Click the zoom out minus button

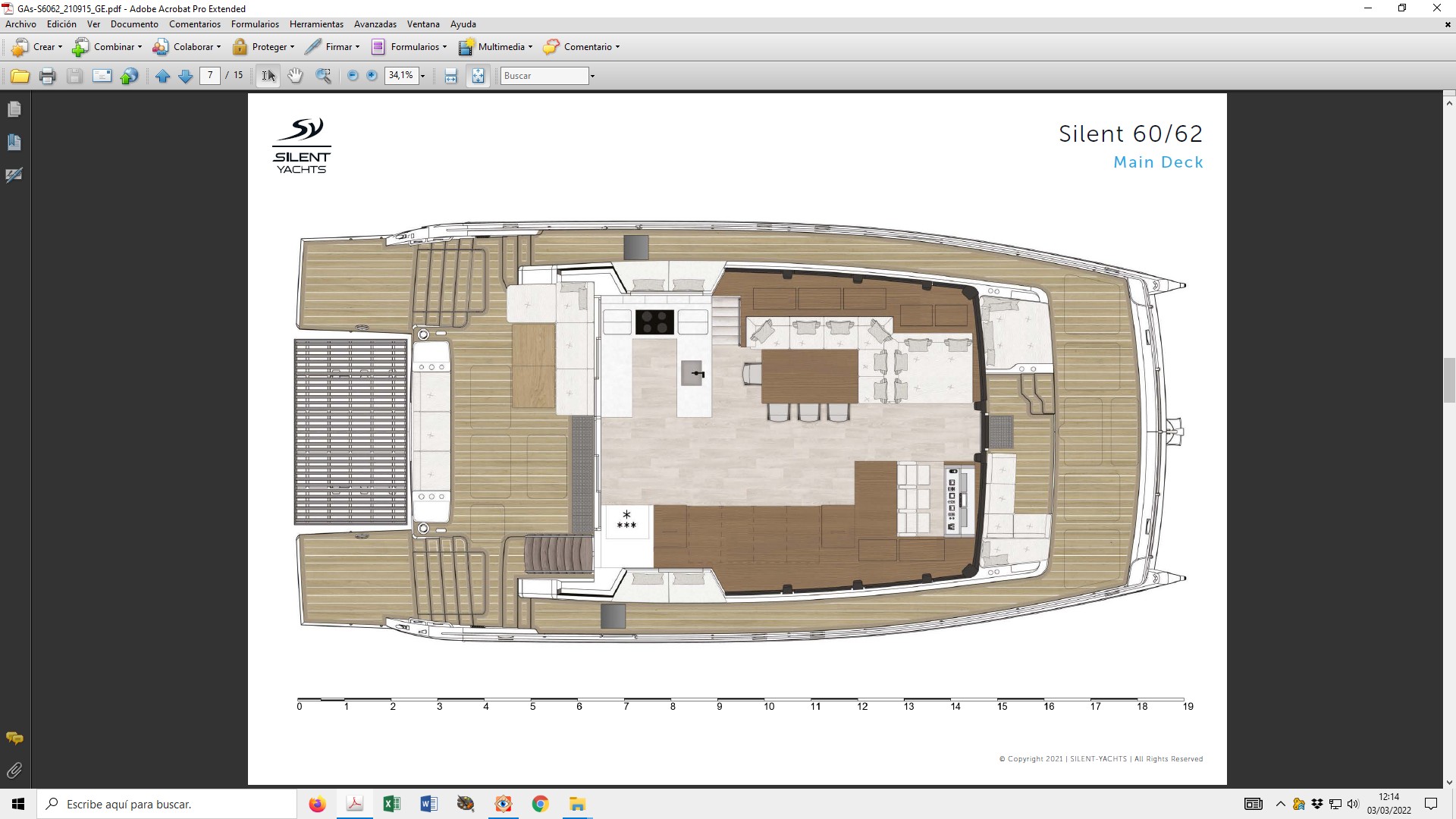coord(353,76)
